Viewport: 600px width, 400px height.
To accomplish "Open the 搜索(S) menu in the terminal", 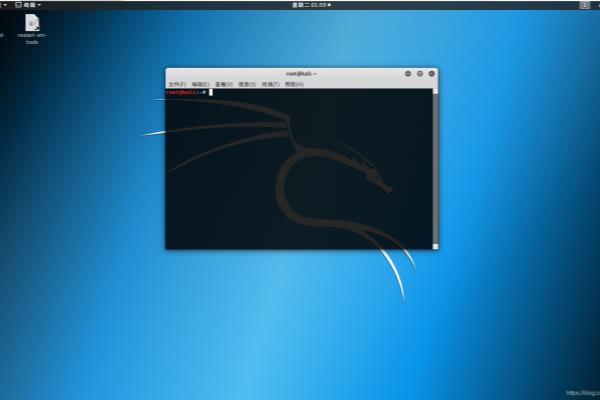I will 247,84.
